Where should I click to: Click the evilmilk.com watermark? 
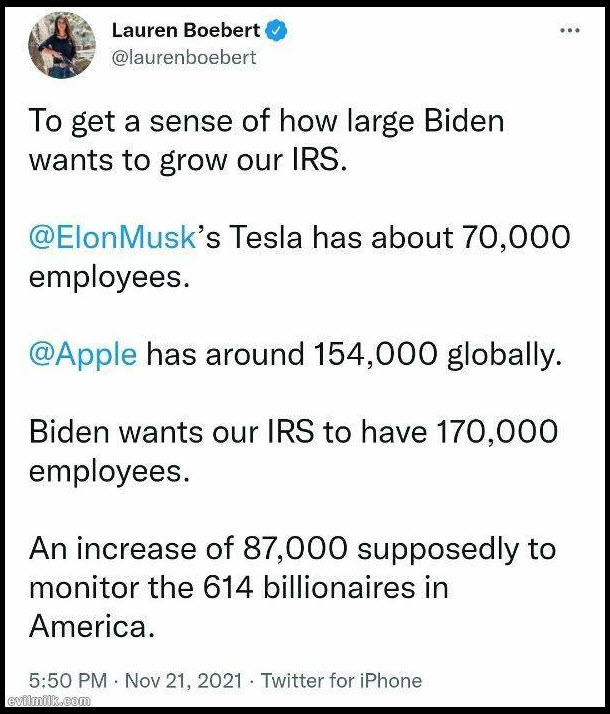pyautogui.click(x=49, y=701)
